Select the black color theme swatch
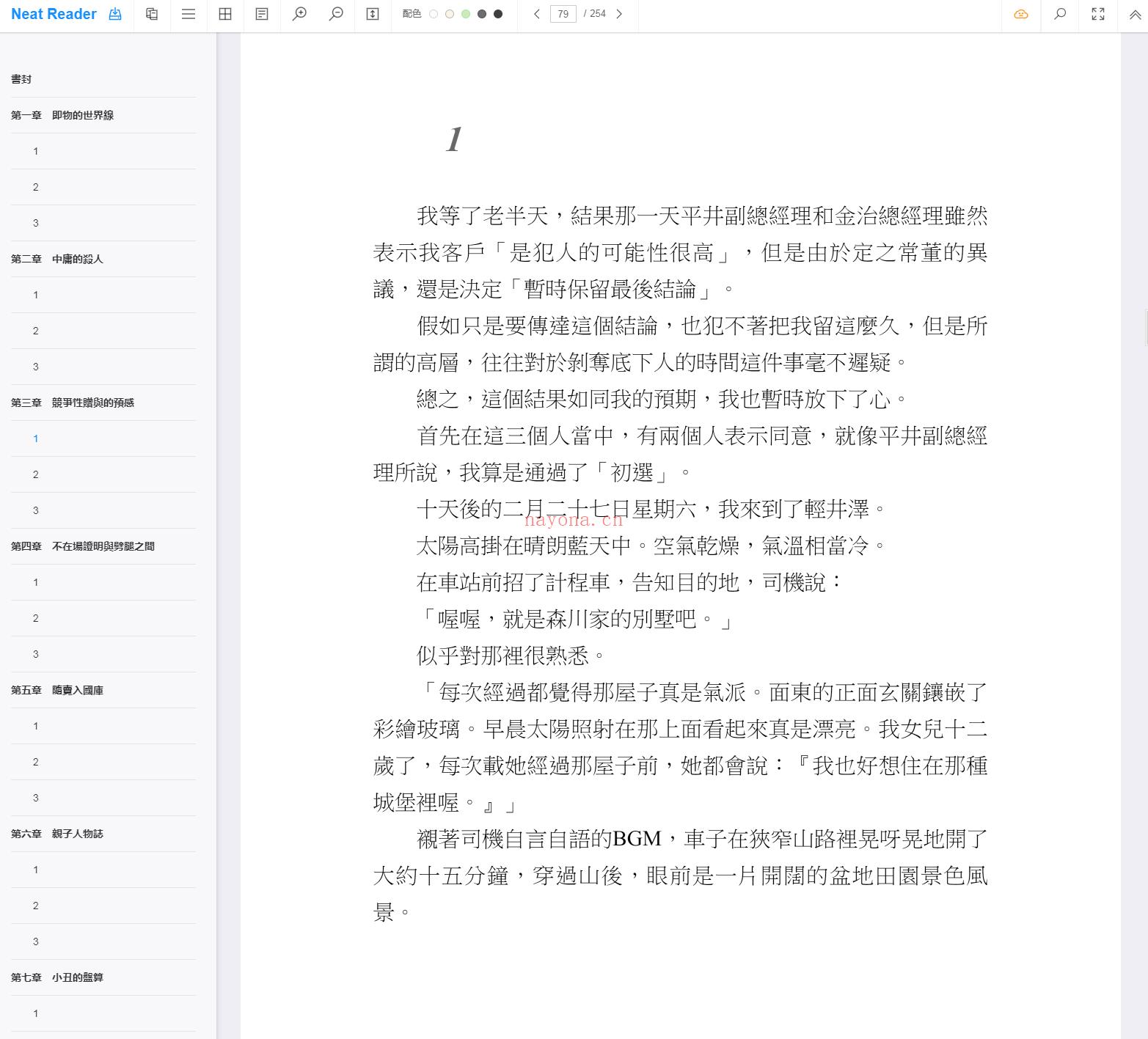The width and height of the screenshot is (1148, 1039). [x=498, y=14]
